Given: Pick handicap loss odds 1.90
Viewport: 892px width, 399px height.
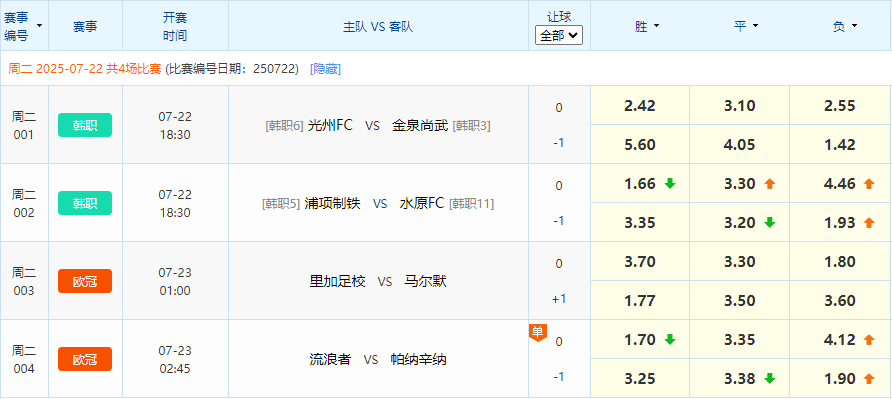Looking at the screenshot, I should point(840,379).
